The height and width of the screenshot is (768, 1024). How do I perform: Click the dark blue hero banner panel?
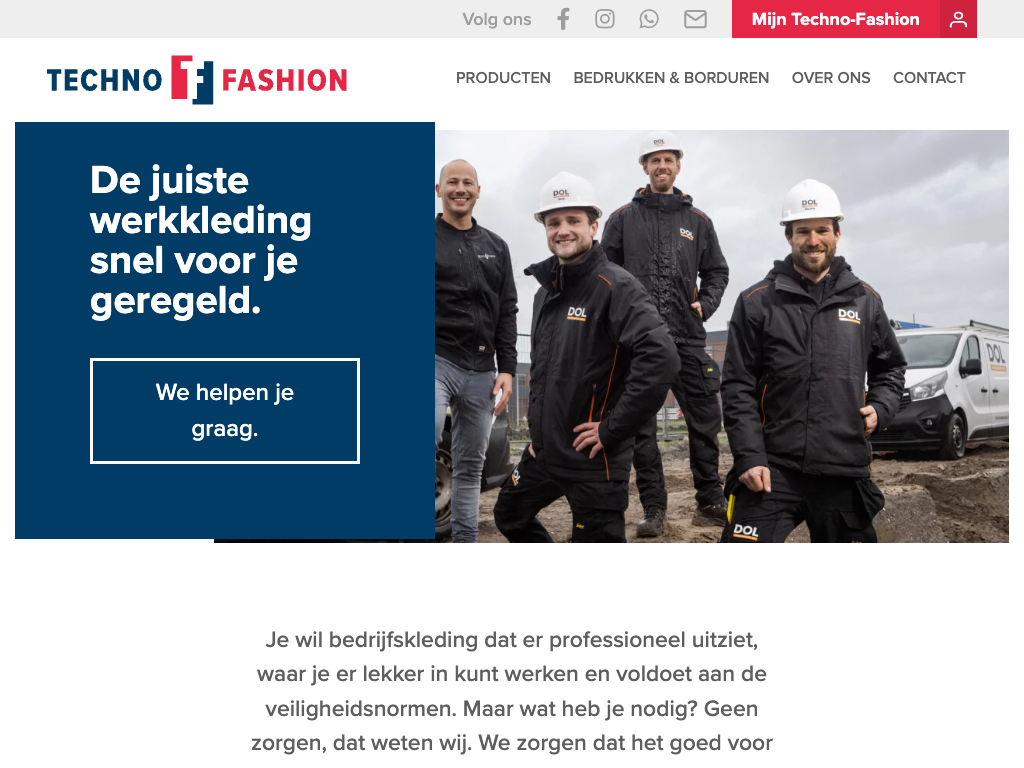point(225,330)
